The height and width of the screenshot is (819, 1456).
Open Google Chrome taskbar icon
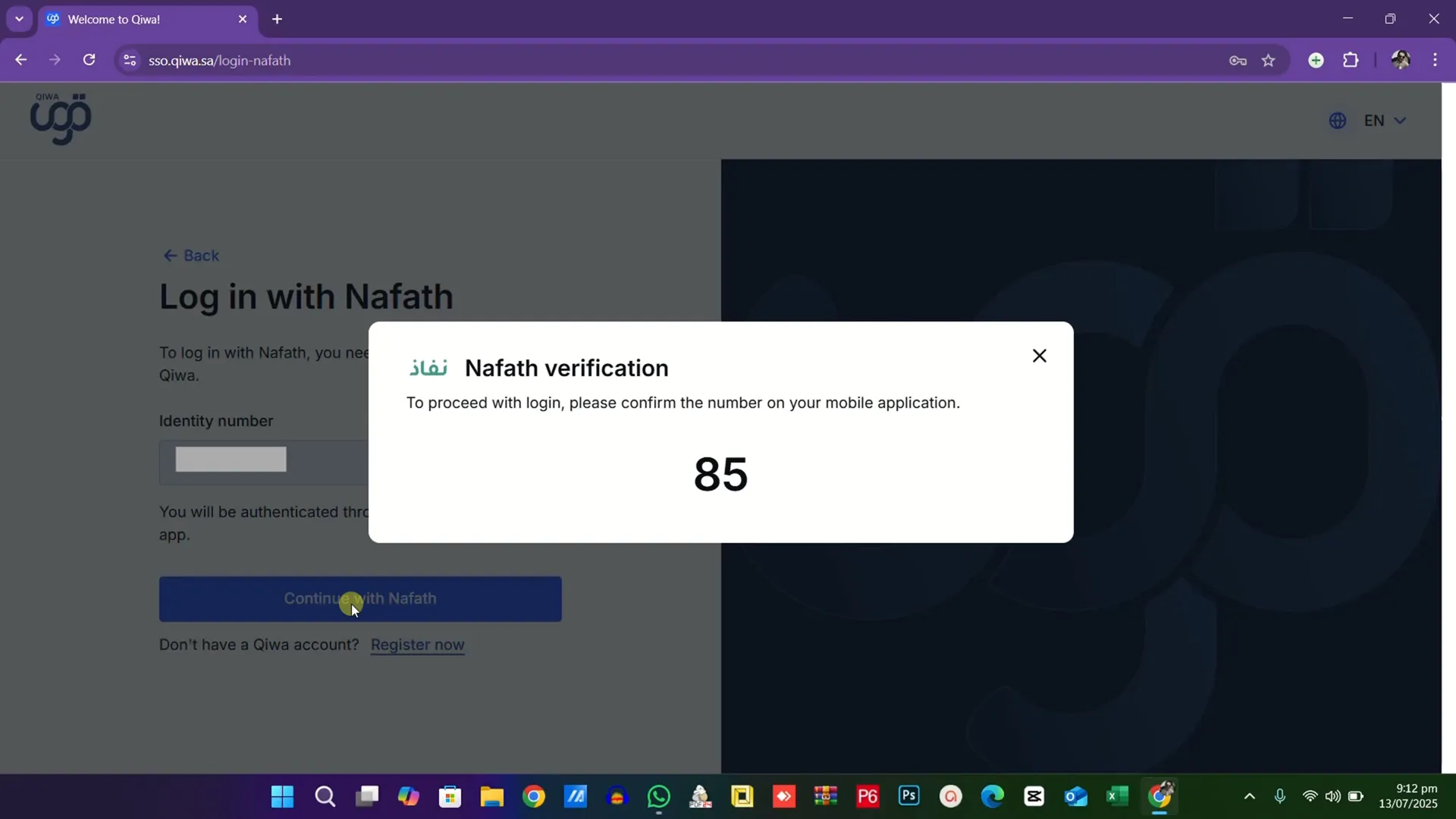coord(534,796)
